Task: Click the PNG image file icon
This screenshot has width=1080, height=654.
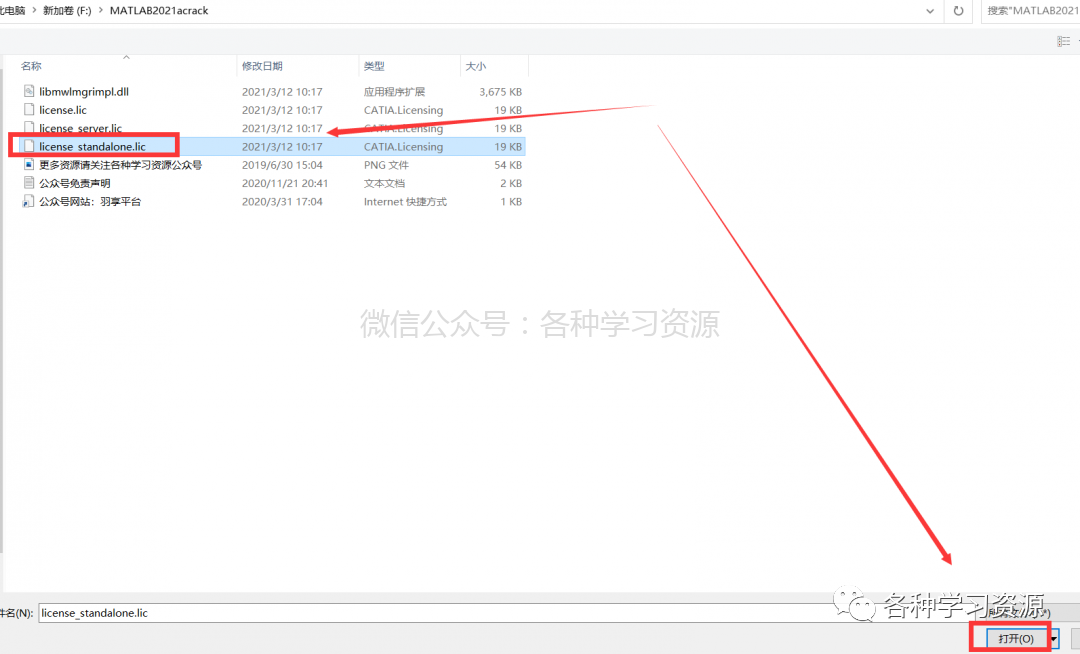Action: point(29,165)
